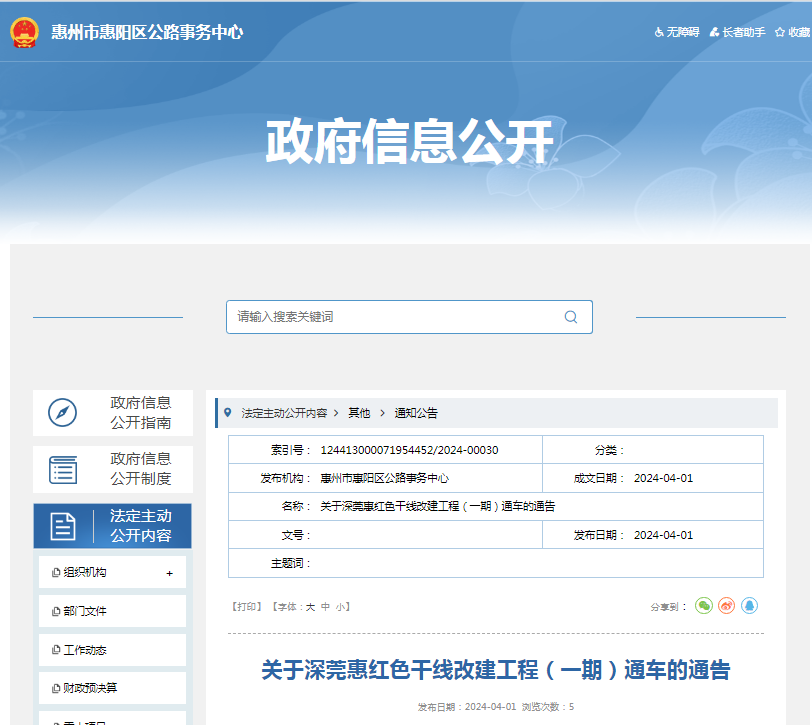Expand 组织机构 with the plus sign
Image resolution: width=812 pixels, height=725 pixels.
click(169, 573)
